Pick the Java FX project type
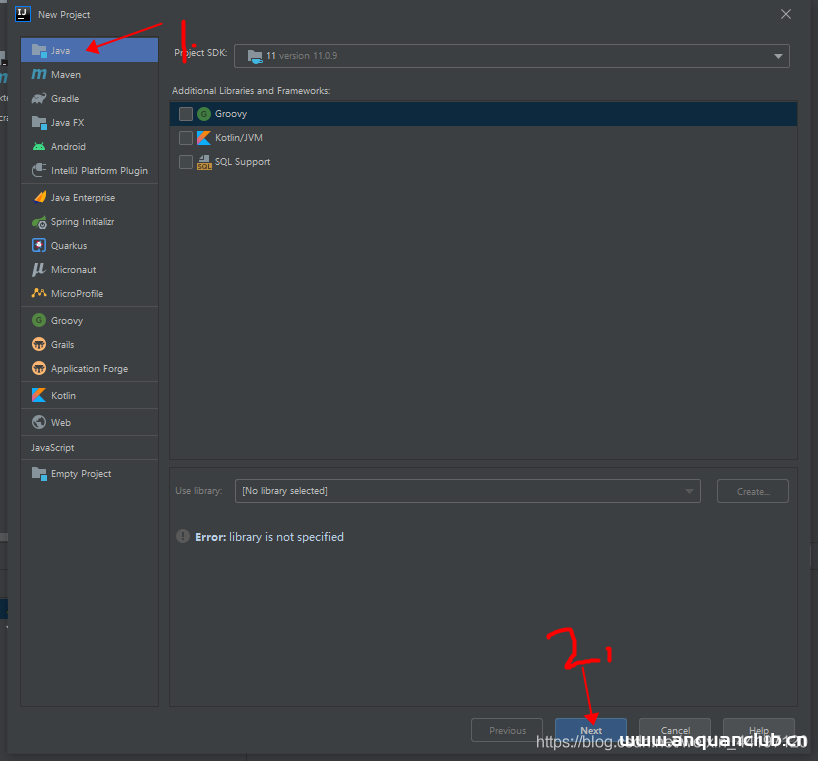This screenshot has width=818, height=761. [x=67, y=123]
